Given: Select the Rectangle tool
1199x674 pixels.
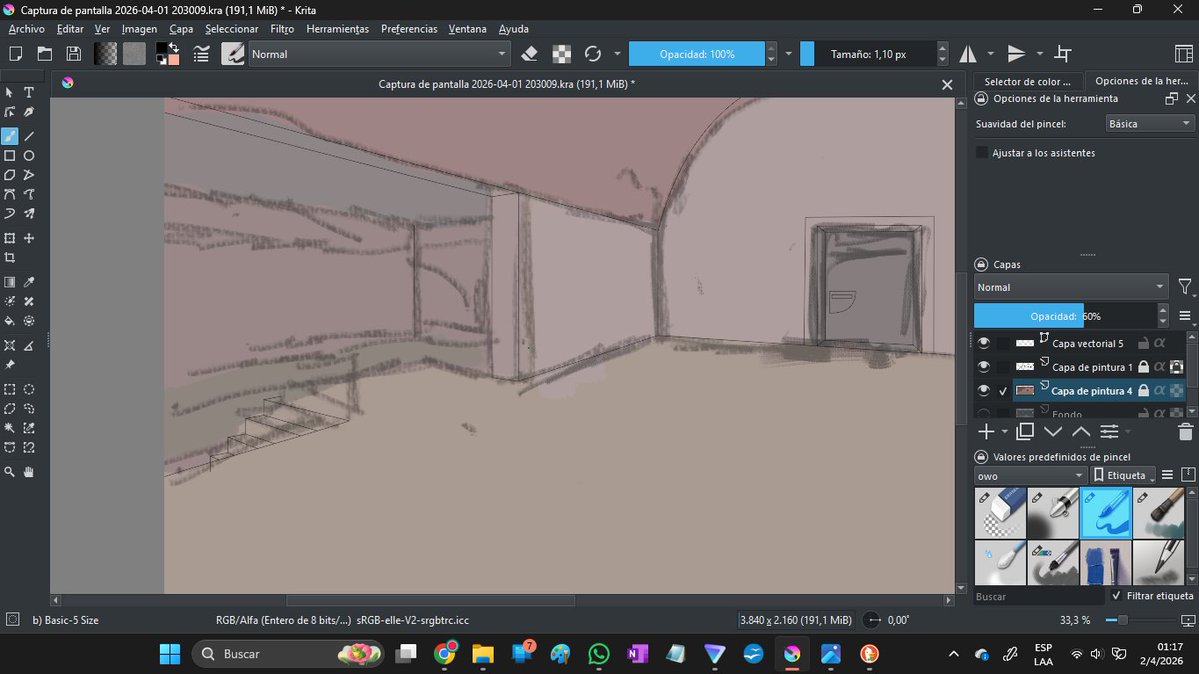Looking at the screenshot, I should (9, 155).
